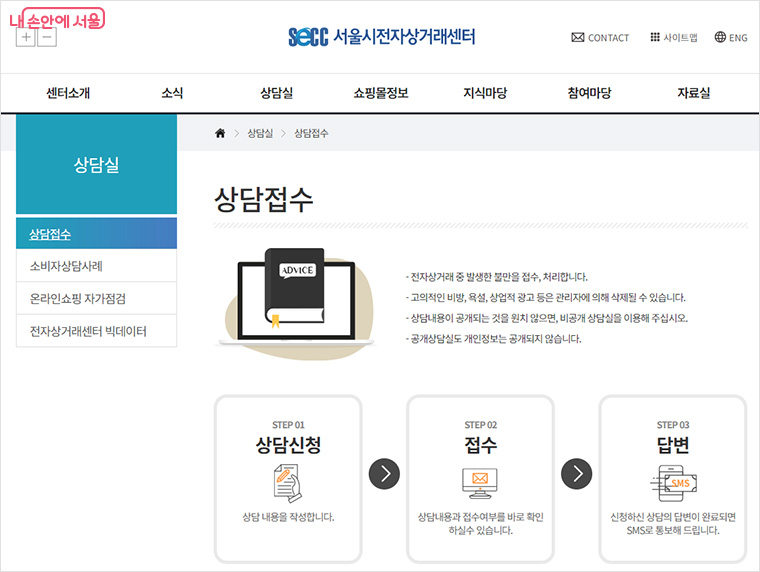Open the 센터소개 menu

tap(68, 93)
